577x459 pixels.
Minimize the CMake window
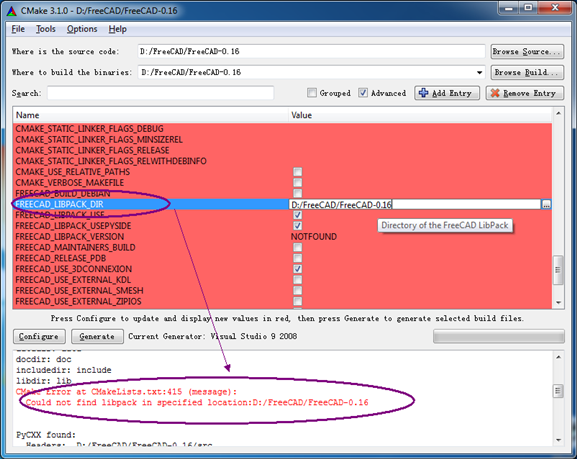pos(509,8)
